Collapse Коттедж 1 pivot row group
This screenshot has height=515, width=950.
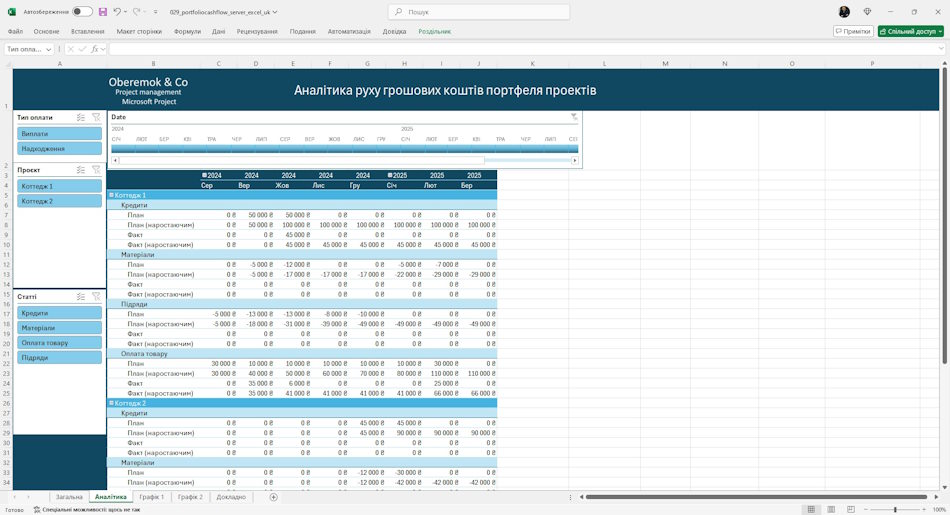coord(111,195)
